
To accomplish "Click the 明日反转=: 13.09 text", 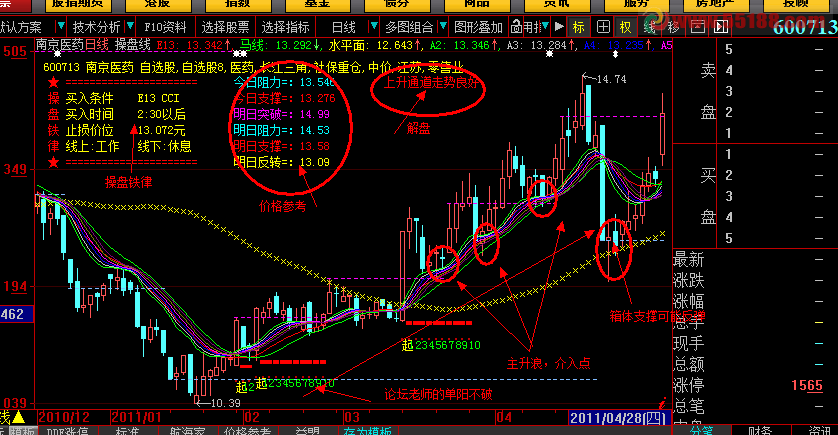I will pos(282,162).
